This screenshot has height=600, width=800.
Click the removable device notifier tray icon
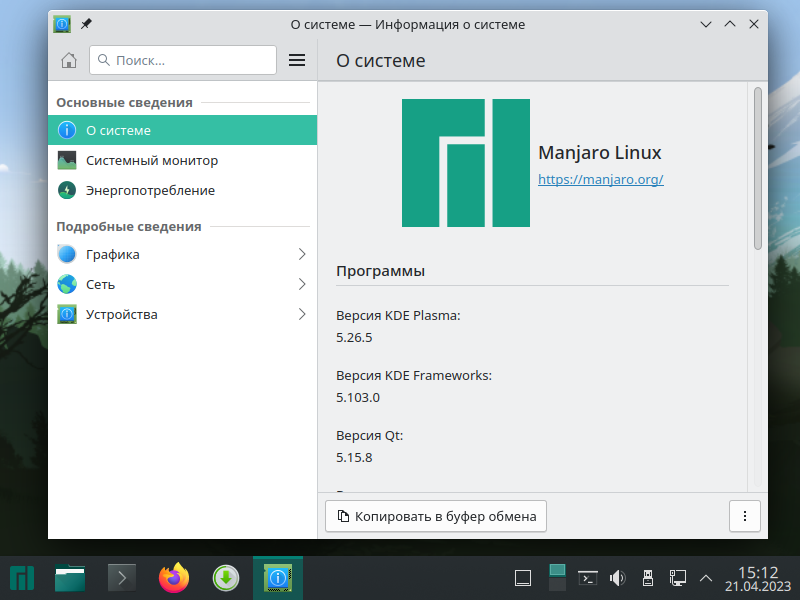point(648,577)
